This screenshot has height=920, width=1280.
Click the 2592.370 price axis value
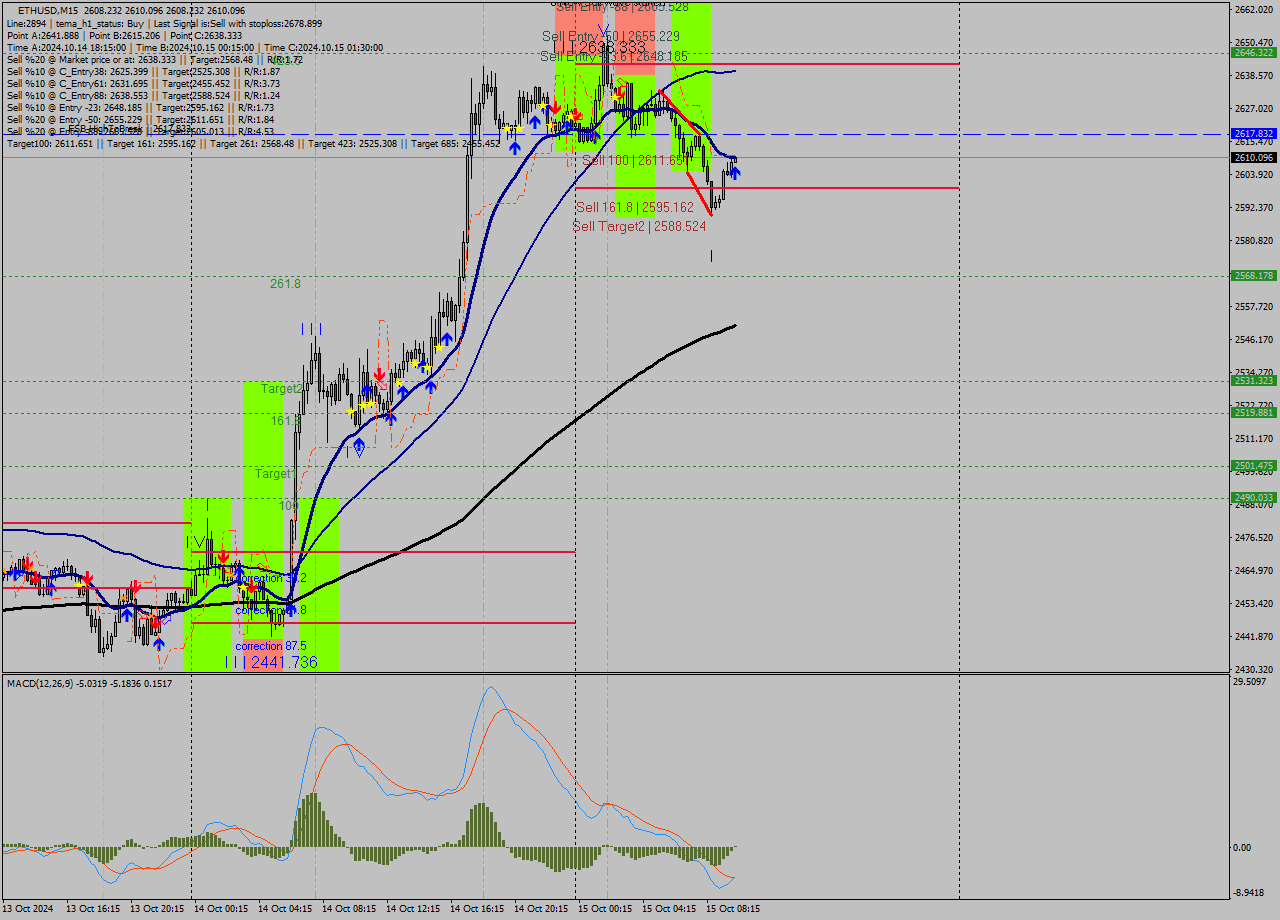(x=1254, y=208)
